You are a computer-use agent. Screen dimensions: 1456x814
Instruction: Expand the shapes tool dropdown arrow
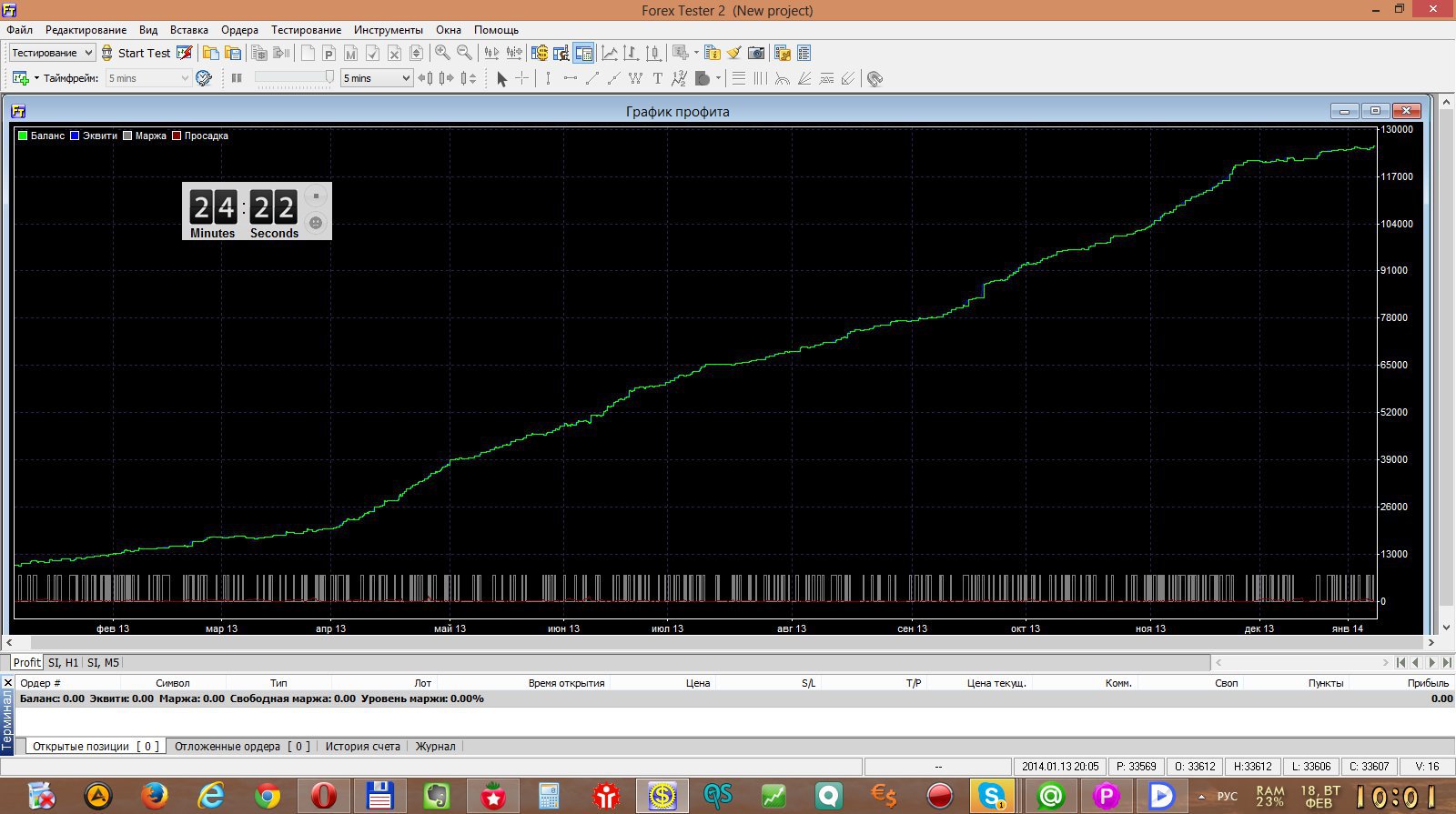pyautogui.click(x=718, y=78)
